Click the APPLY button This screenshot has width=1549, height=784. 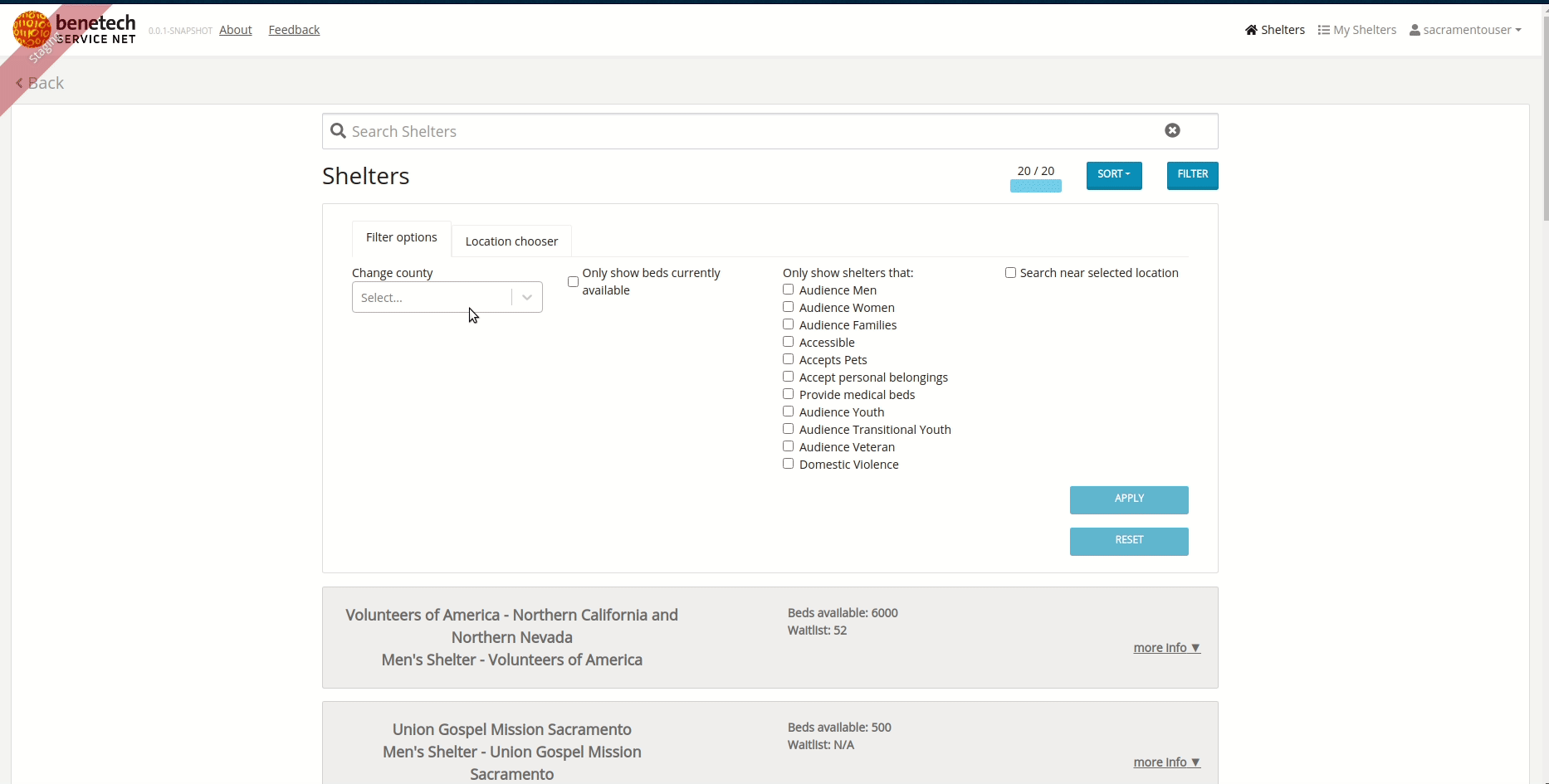(x=1128, y=499)
